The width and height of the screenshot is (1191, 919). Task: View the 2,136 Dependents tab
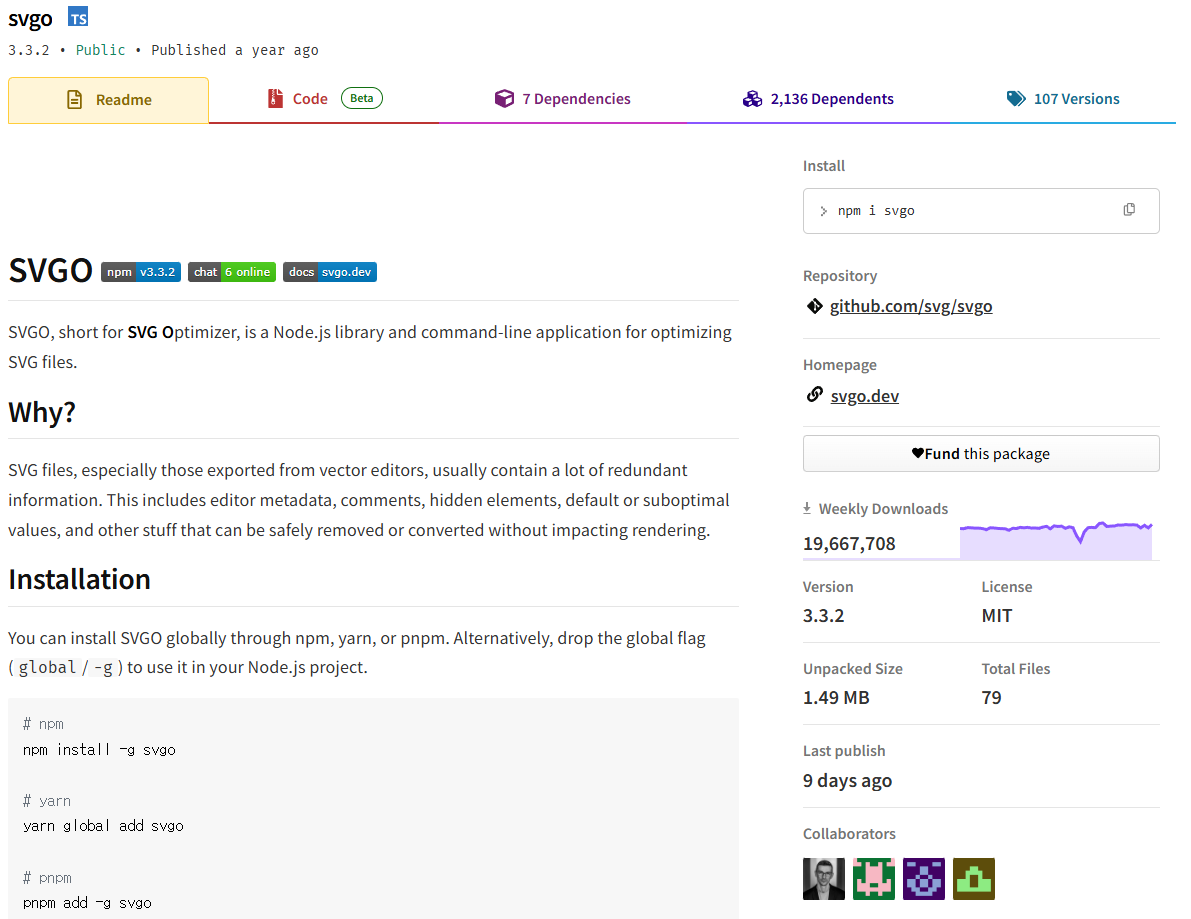click(818, 99)
